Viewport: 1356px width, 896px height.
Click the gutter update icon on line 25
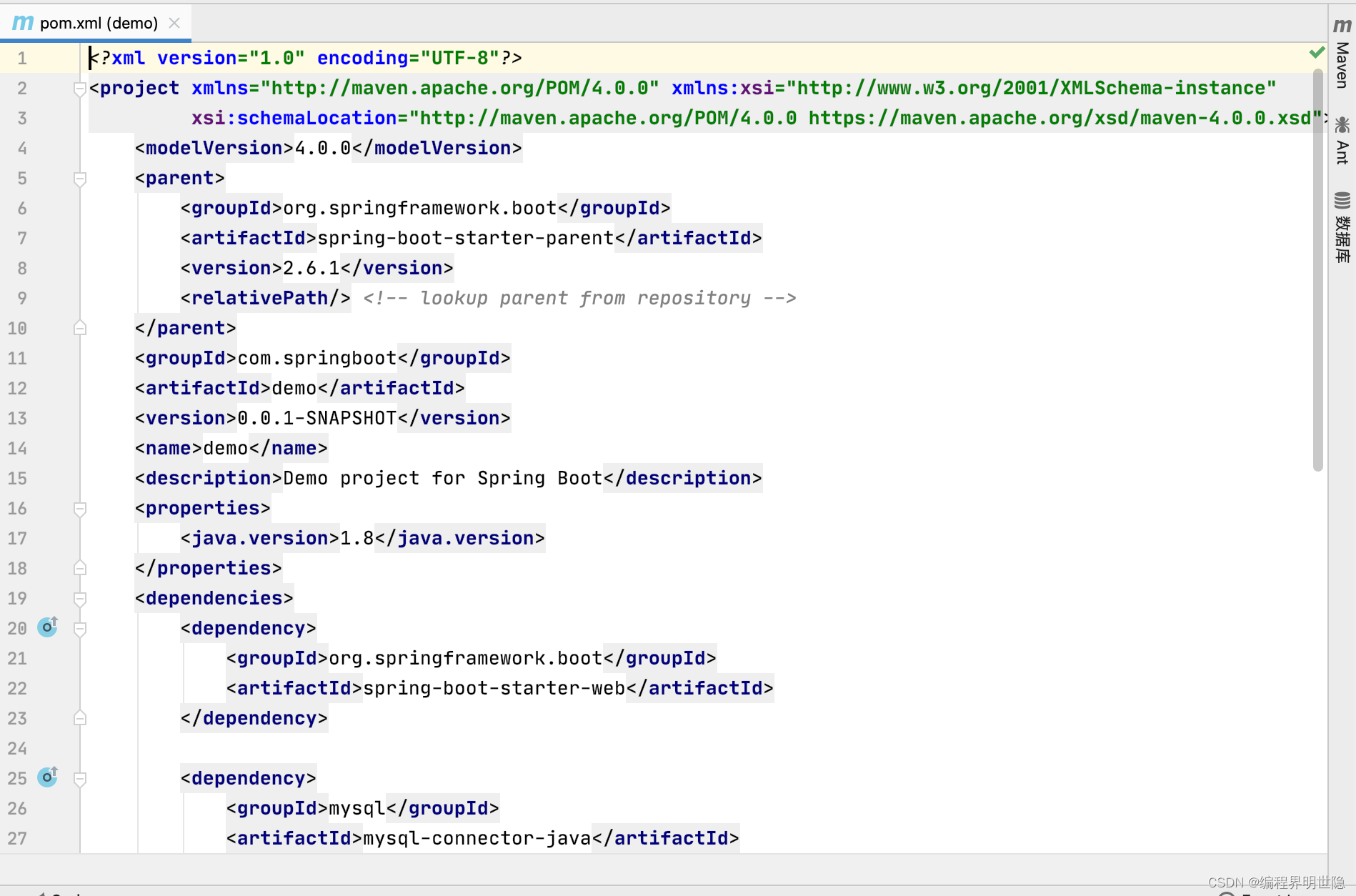point(48,777)
